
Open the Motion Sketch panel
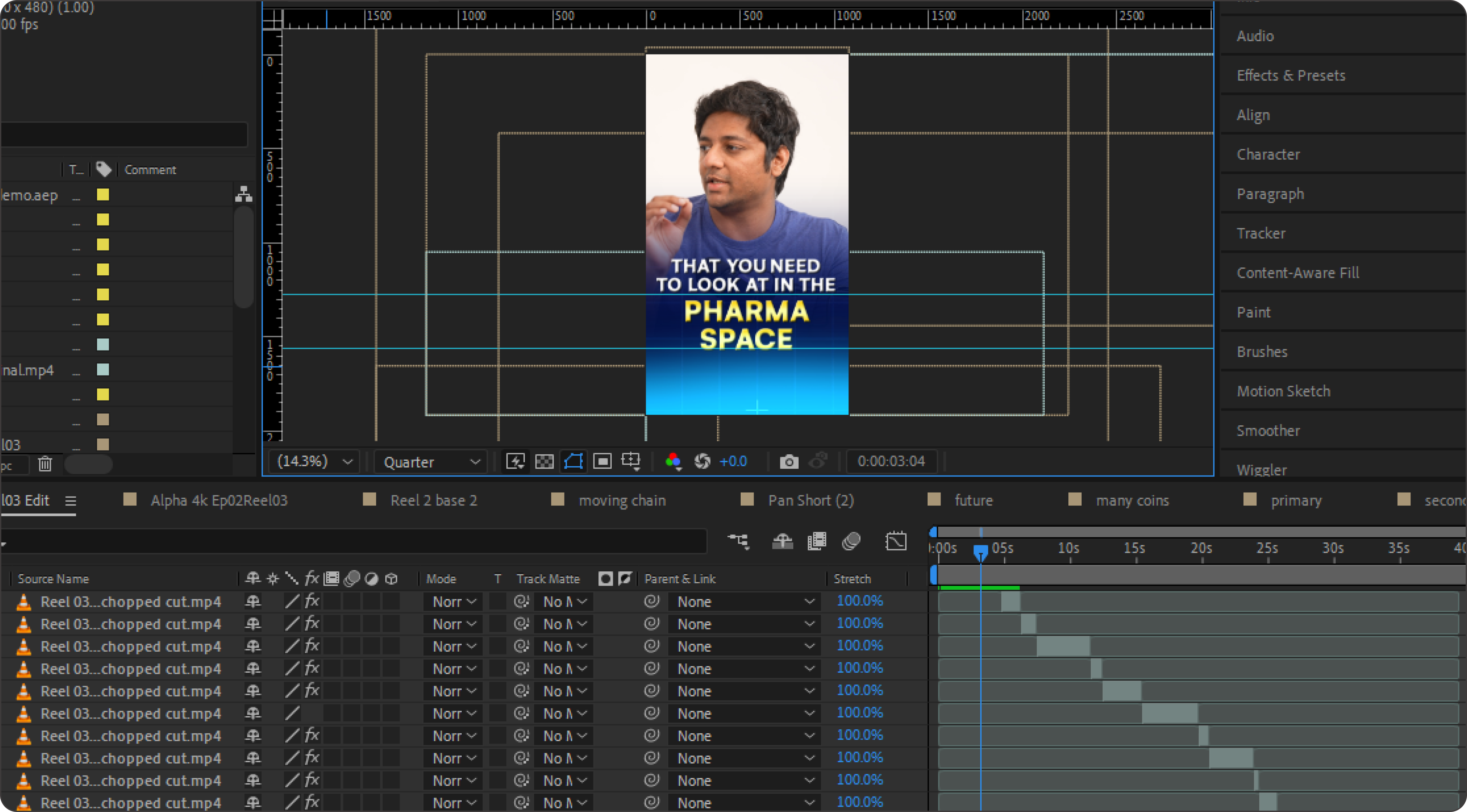click(1283, 391)
